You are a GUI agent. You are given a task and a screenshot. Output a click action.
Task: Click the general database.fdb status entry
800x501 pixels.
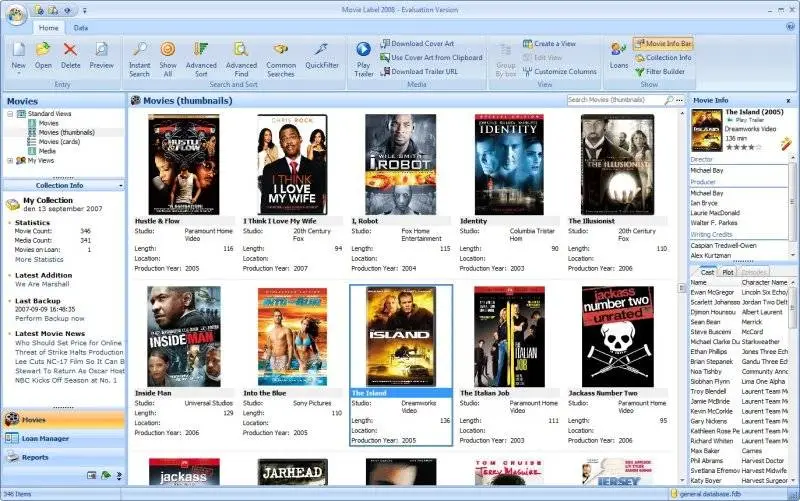705,494
